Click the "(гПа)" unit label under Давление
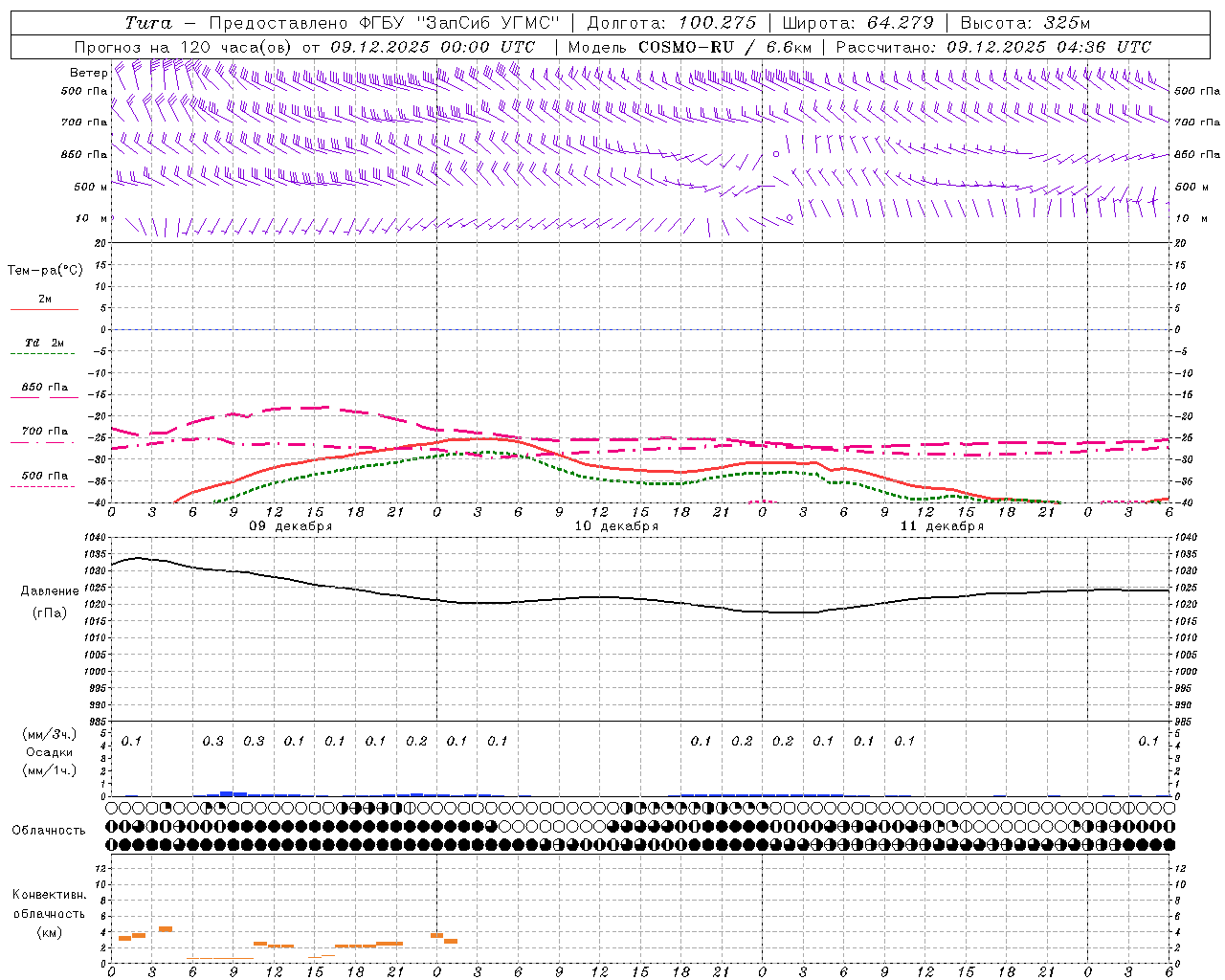 [49, 612]
